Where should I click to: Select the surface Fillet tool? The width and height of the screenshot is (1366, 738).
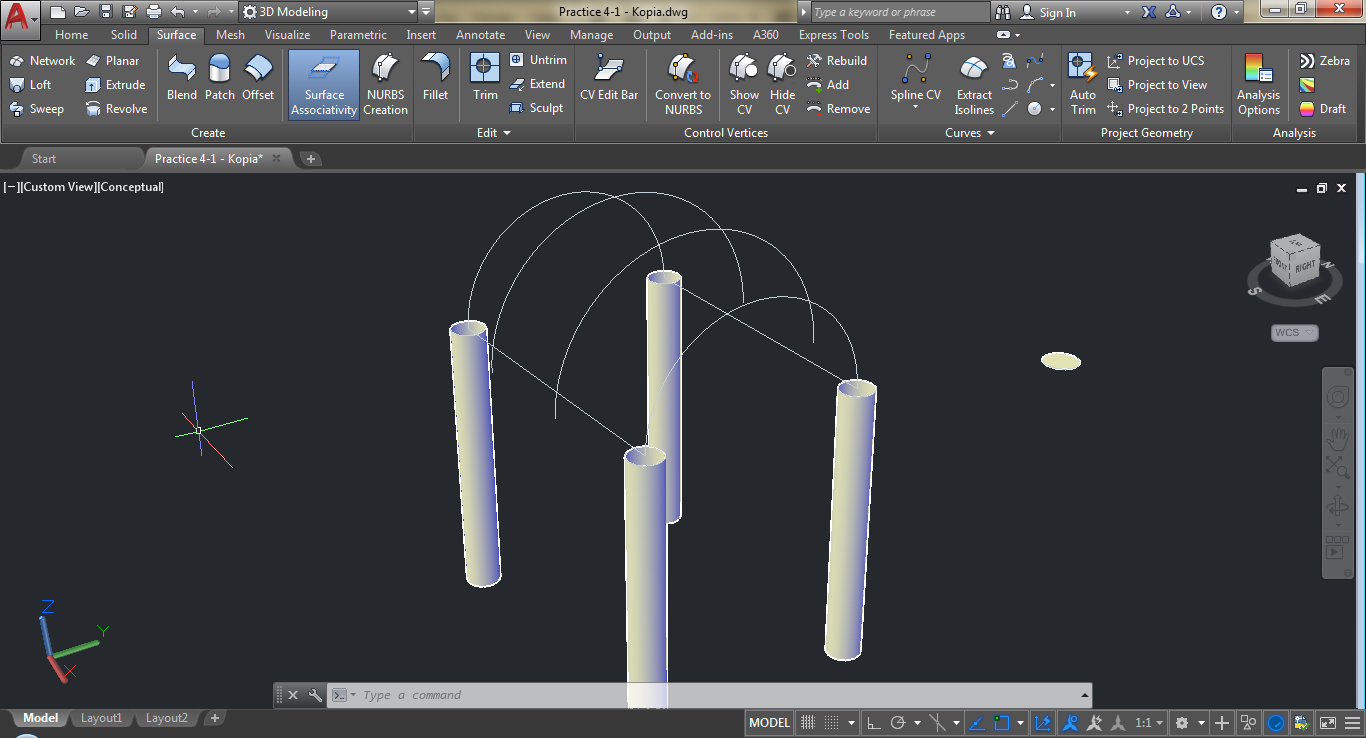435,77
